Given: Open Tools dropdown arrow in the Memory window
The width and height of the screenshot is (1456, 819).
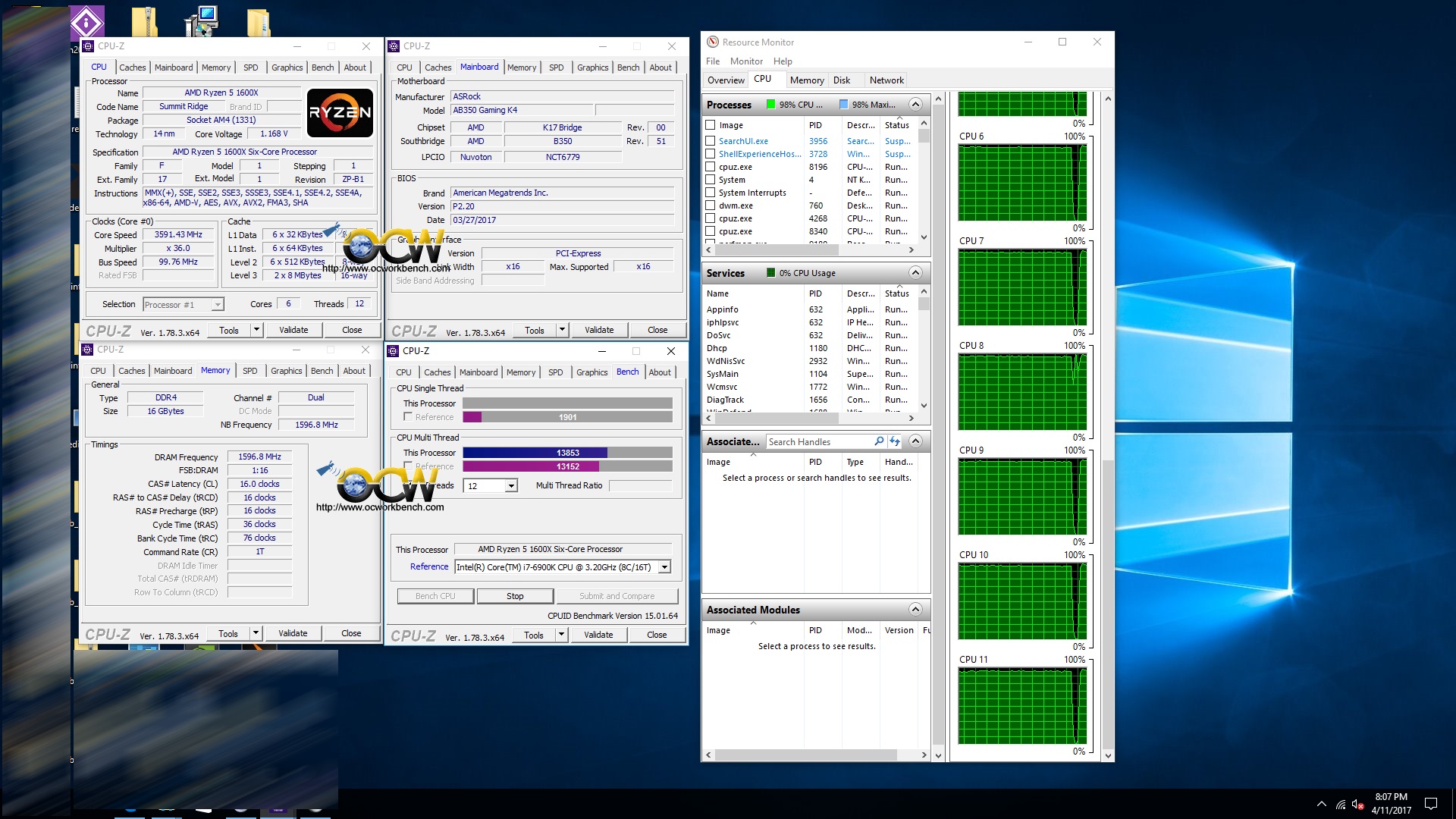Looking at the screenshot, I should pyautogui.click(x=256, y=633).
